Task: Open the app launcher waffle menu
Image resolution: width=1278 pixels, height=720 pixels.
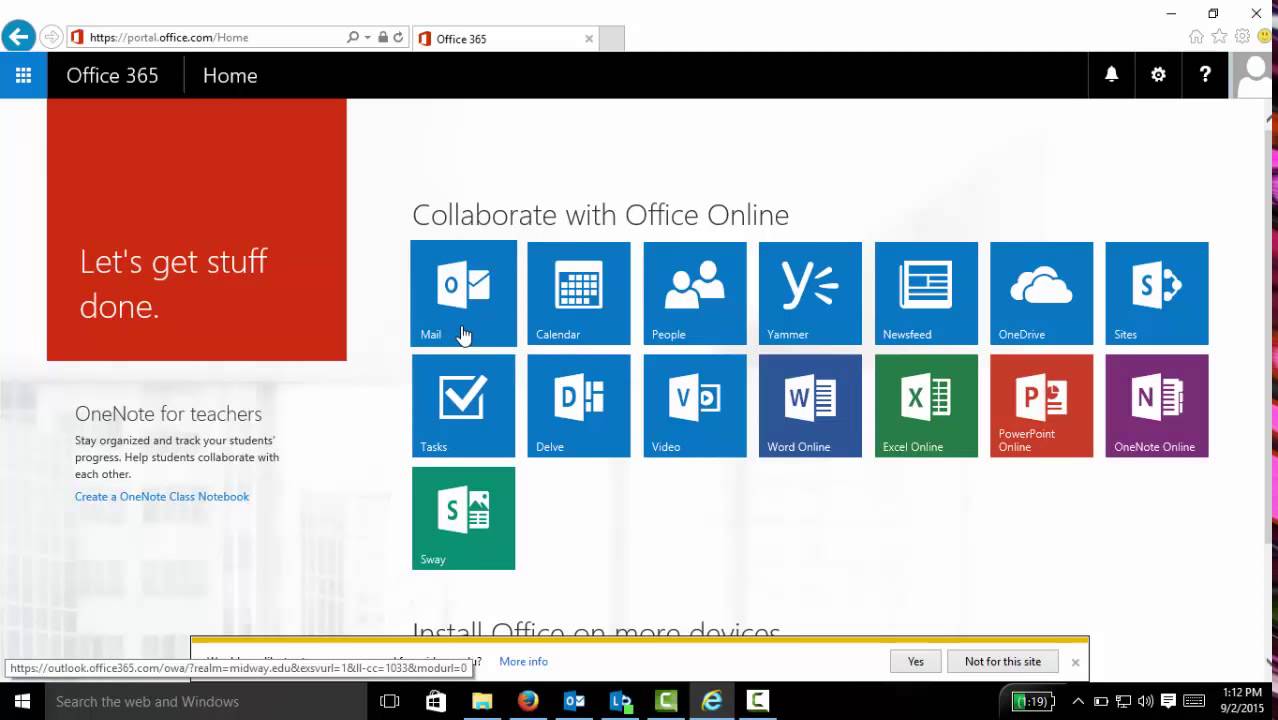Action: (x=23, y=75)
